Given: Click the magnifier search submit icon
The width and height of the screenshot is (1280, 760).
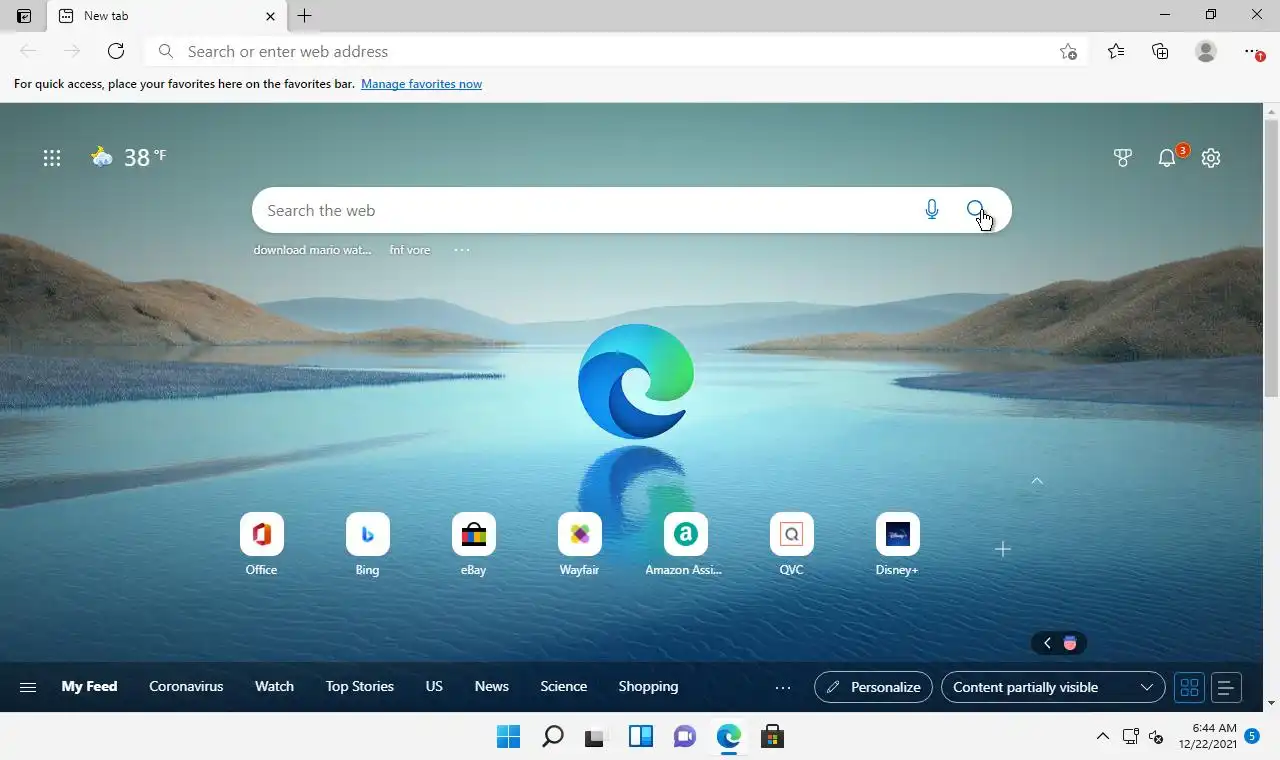Looking at the screenshot, I should 976,209.
